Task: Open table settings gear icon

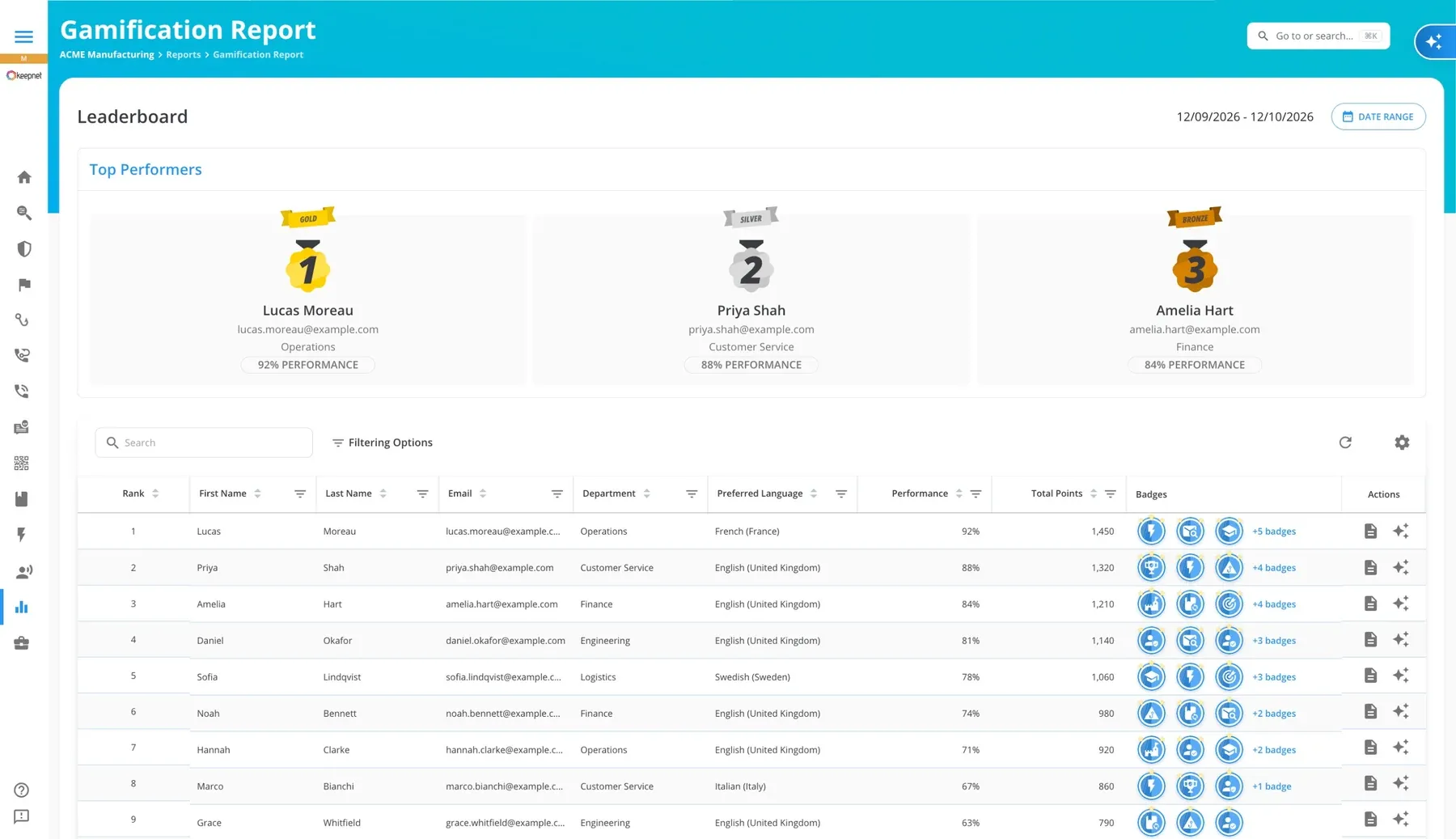Action: [x=1402, y=443]
